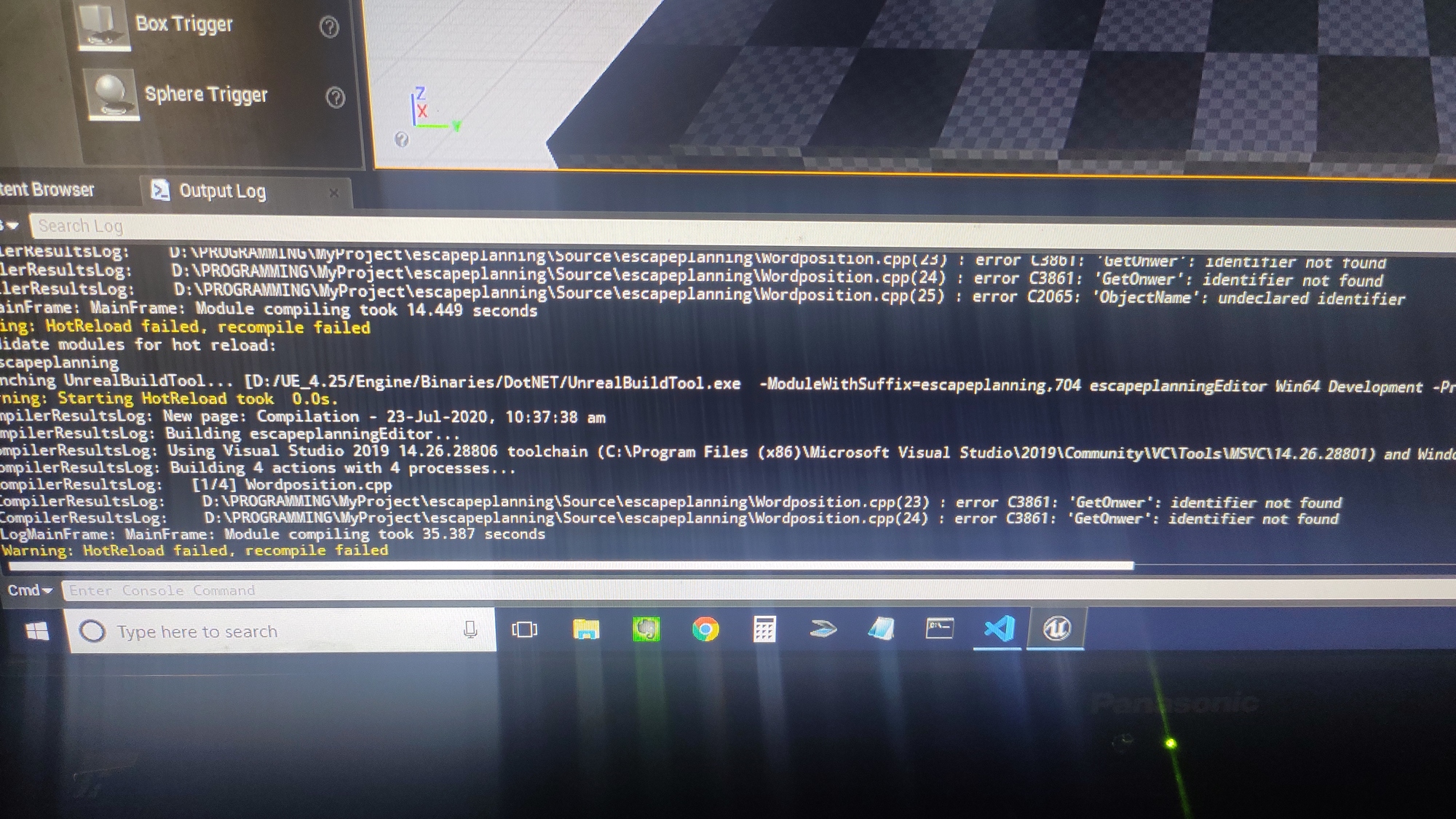Open Task View from the taskbar

(x=524, y=630)
